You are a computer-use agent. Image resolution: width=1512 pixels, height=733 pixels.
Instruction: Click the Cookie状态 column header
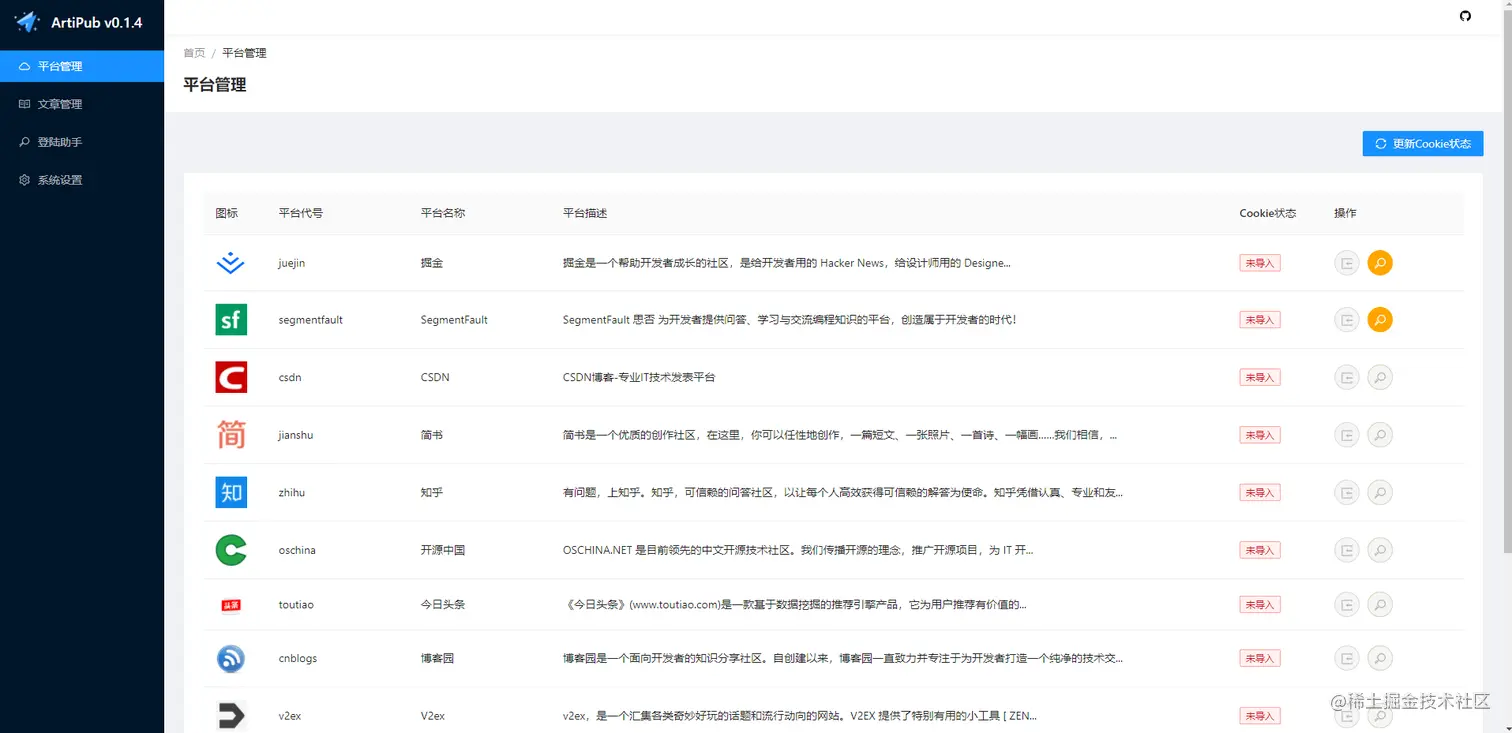coord(1267,213)
